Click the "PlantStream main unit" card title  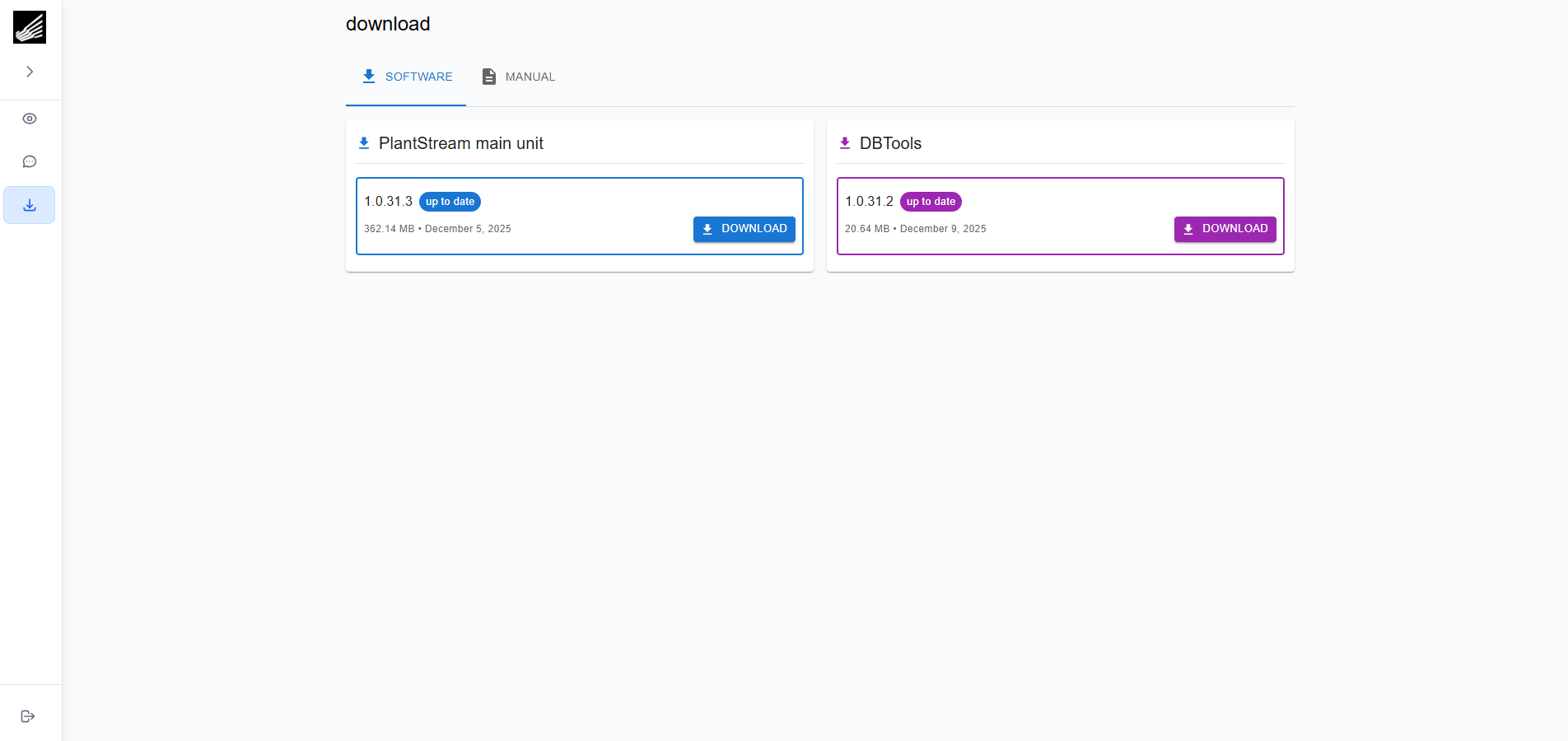pyautogui.click(x=460, y=143)
